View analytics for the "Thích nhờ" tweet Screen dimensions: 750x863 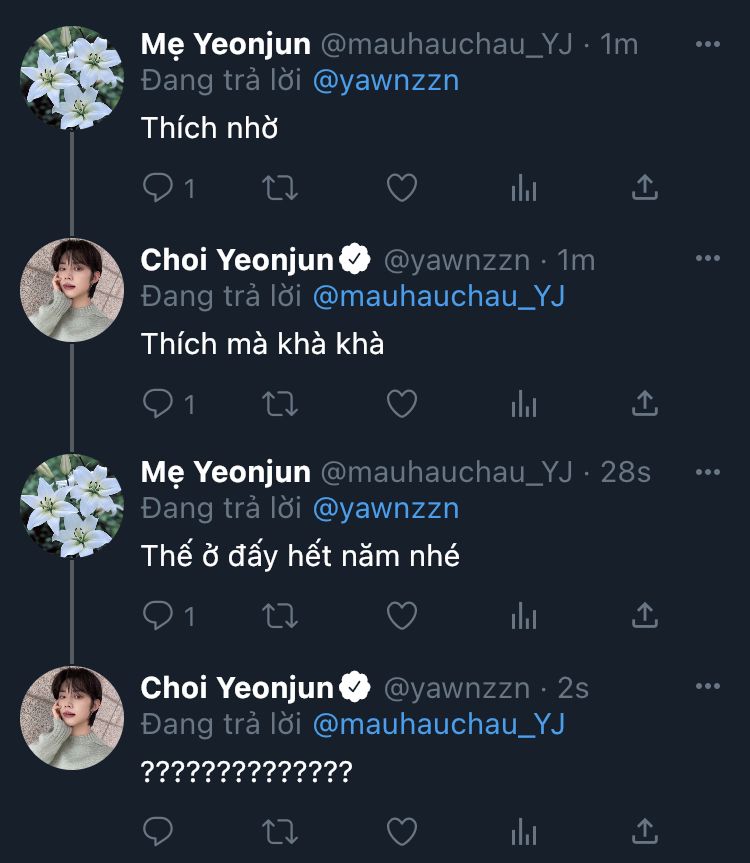[x=524, y=187]
